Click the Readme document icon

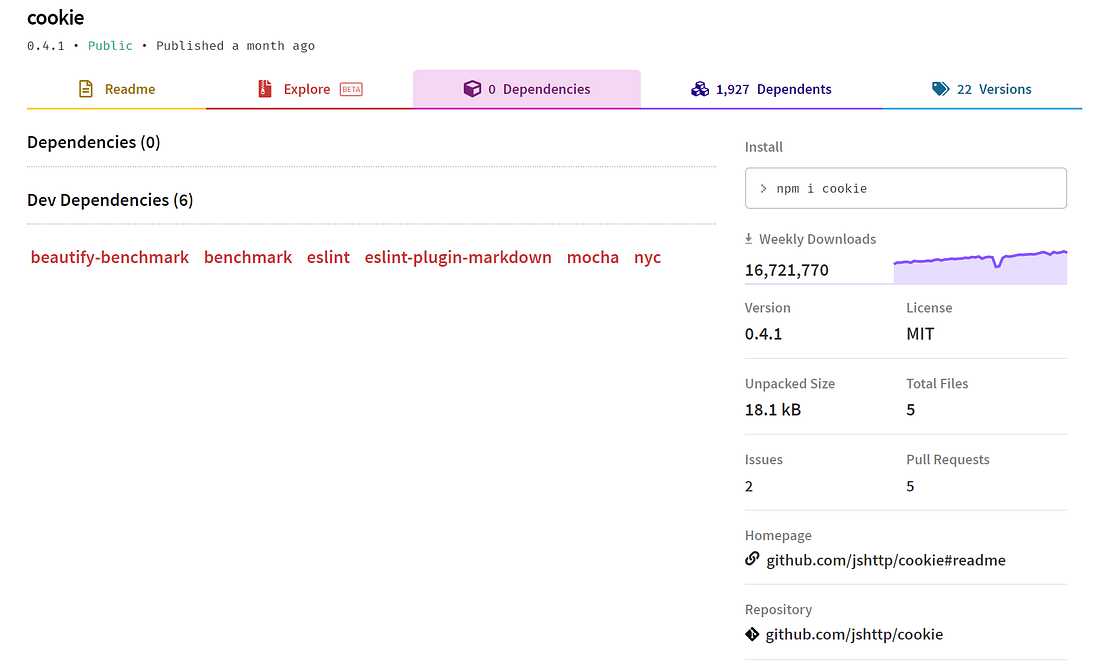point(84,89)
